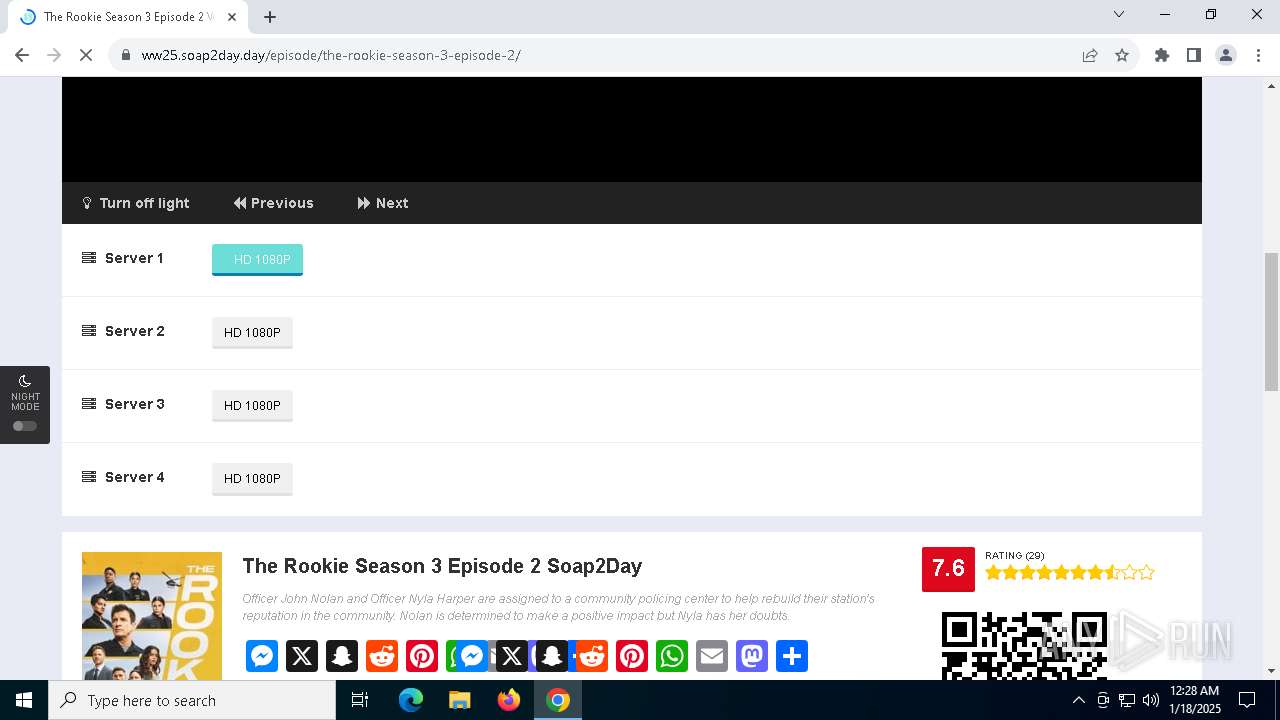
Task: Select Server 2 HD 1080P source
Action: click(x=252, y=332)
